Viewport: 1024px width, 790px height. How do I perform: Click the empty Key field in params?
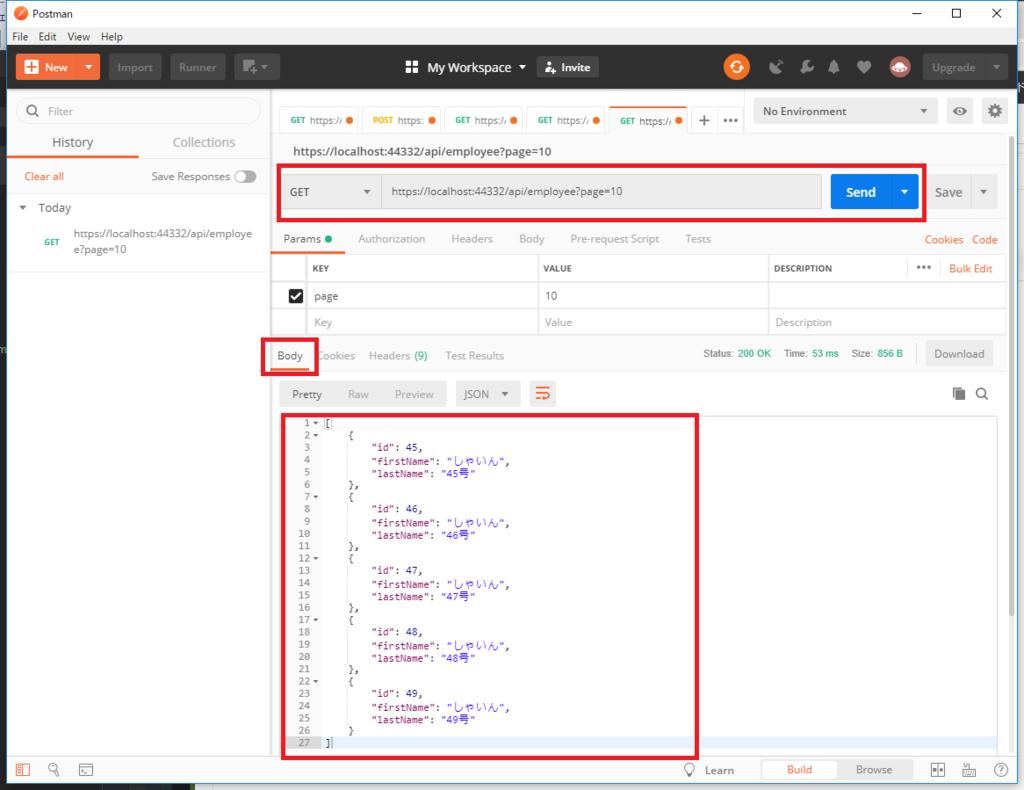tap(422, 322)
